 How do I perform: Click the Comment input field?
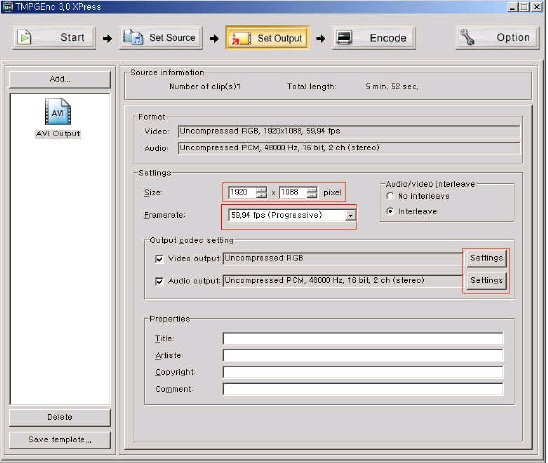(363, 389)
